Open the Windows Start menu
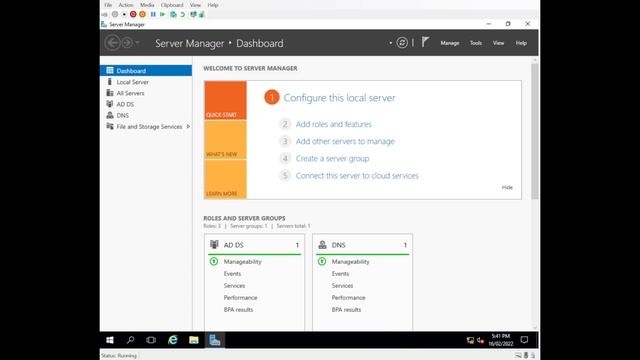The height and width of the screenshot is (360, 640). (x=110, y=340)
